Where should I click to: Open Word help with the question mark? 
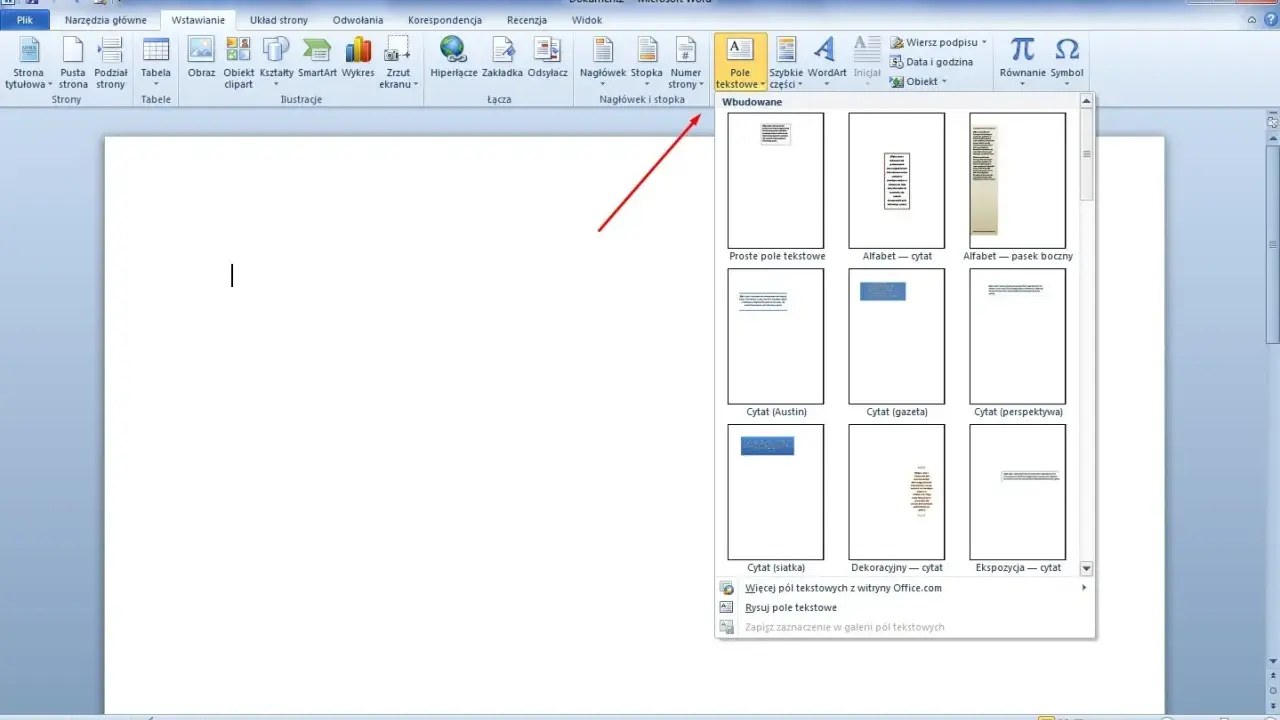tap(1270, 20)
